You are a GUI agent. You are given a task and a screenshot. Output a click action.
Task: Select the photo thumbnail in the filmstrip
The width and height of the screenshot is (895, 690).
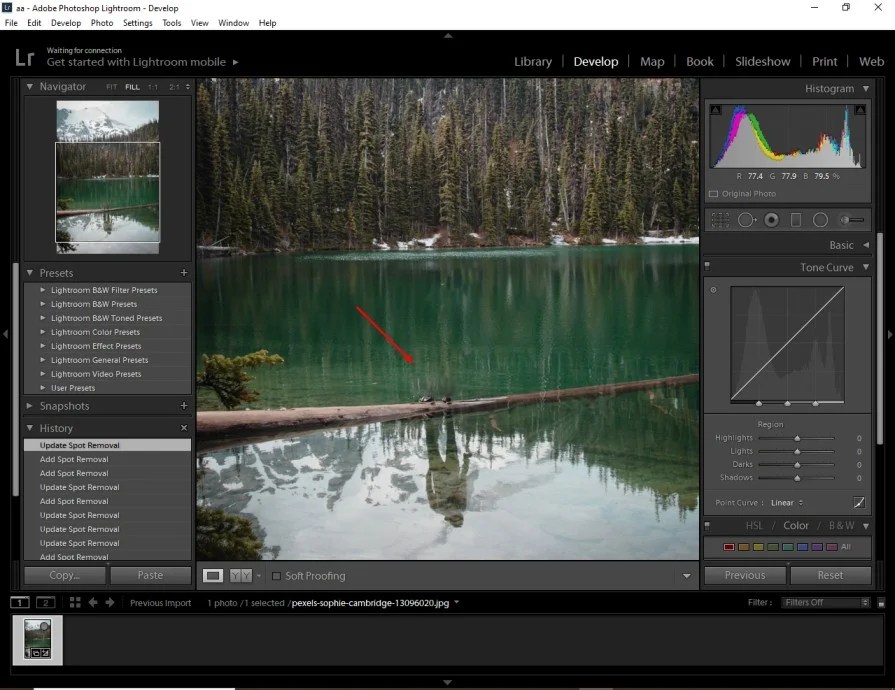click(37, 640)
